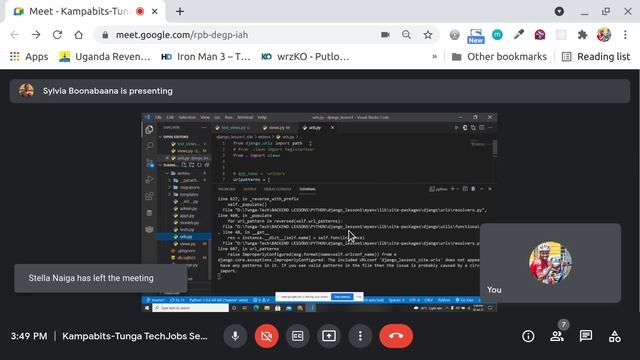Click Sylvia Boonabaana's presenter avatar
Screen dimensions: 640x360
[27, 91]
